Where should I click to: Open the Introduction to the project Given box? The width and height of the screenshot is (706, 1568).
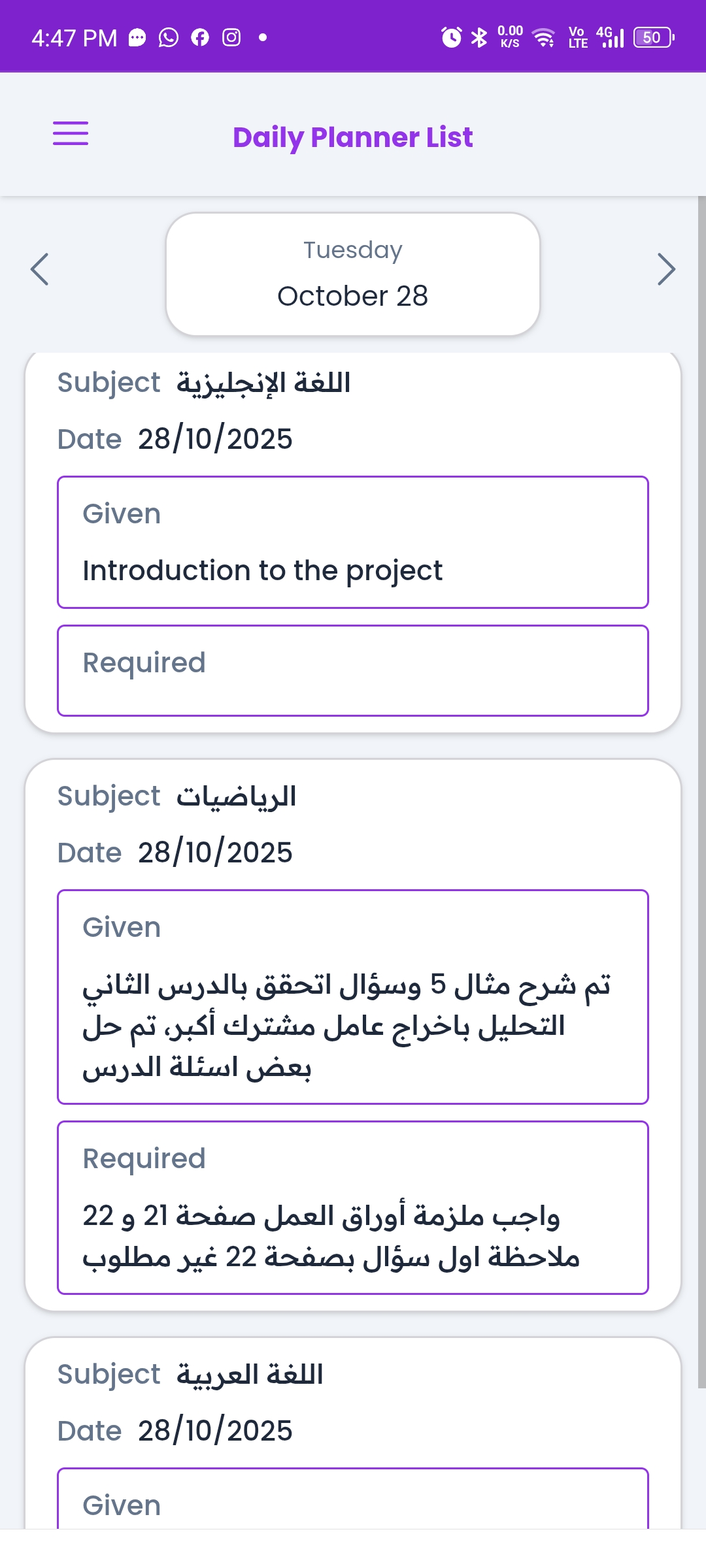(353, 542)
